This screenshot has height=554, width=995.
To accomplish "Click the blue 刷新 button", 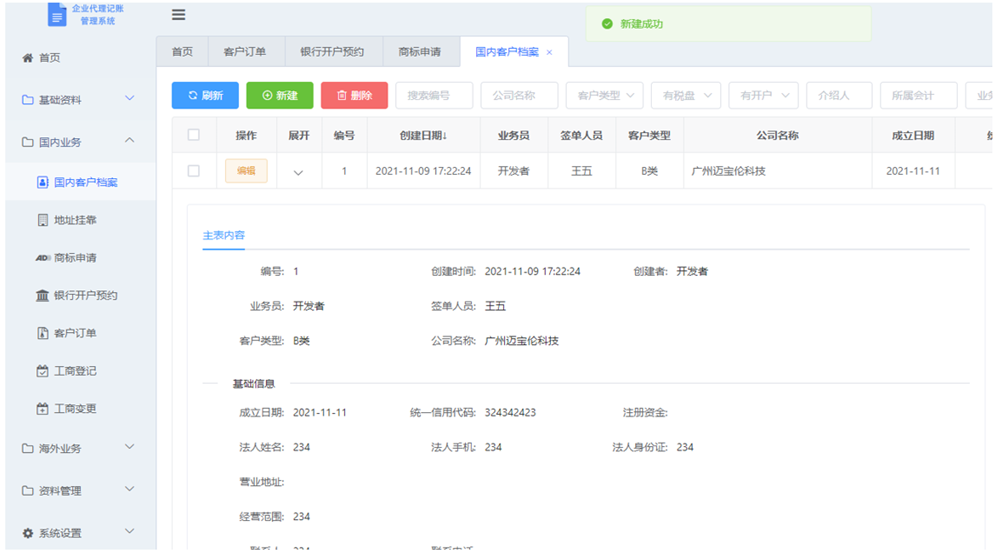I will click(205, 96).
